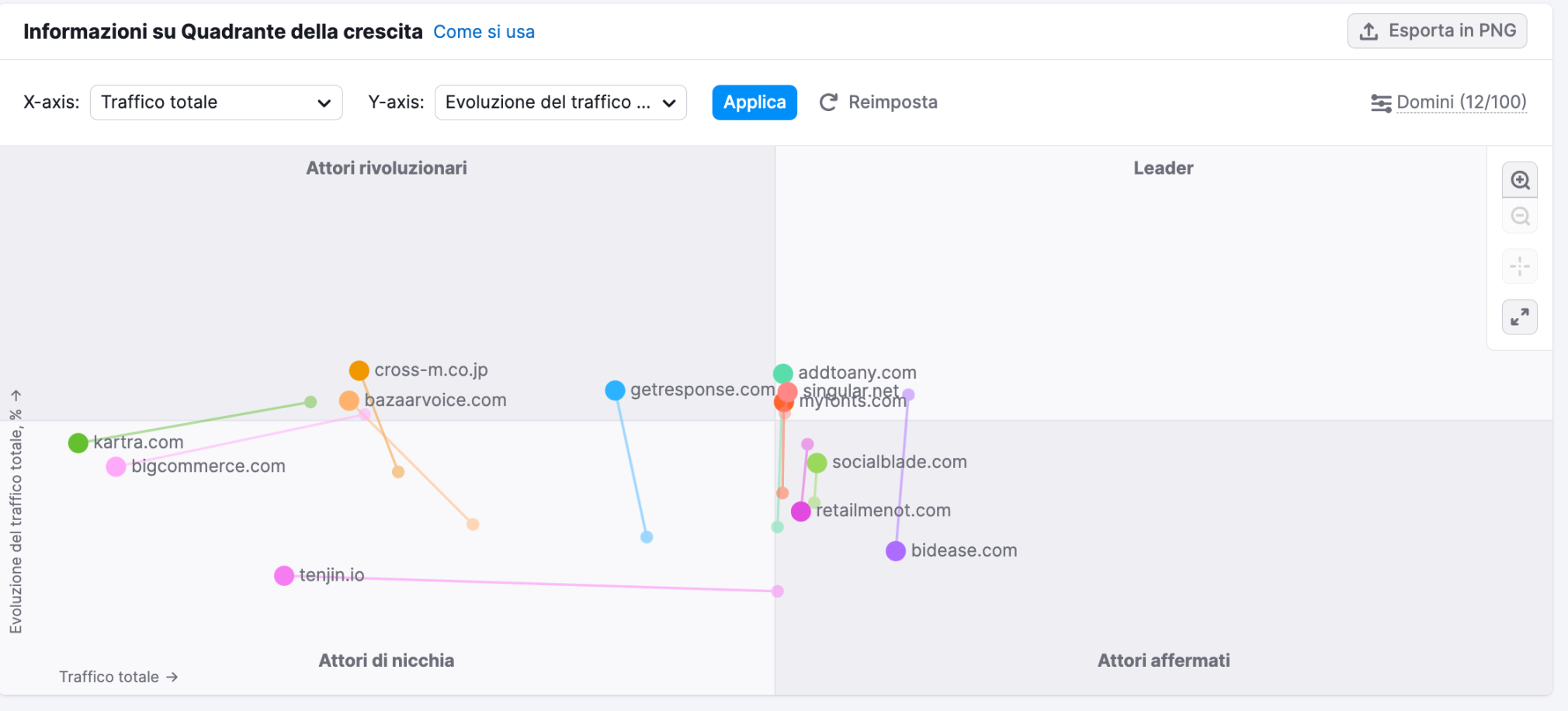Image resolution: width=1568 pixels, height=711 pixels.
Task: Select the getresponse.com blue data point
Action: (x=615, y=390)
